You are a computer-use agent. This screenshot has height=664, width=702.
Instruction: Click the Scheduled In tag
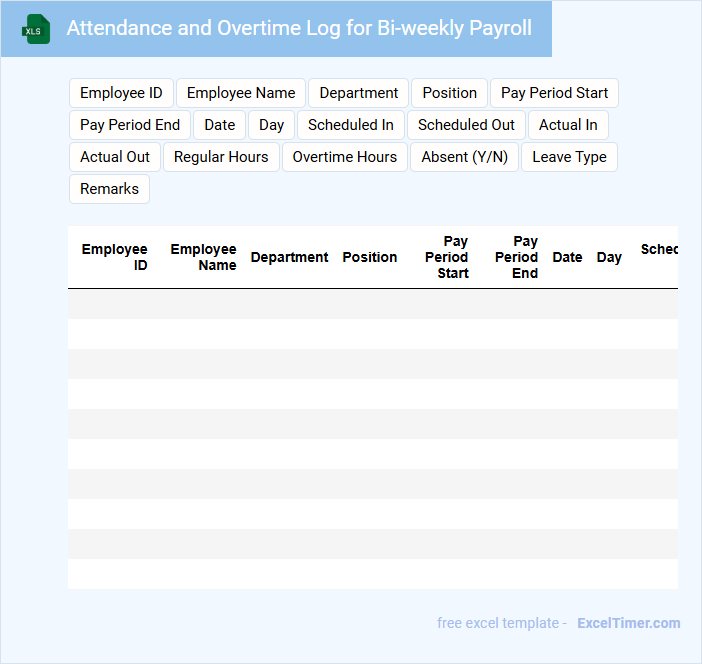(x=350, y=125)
